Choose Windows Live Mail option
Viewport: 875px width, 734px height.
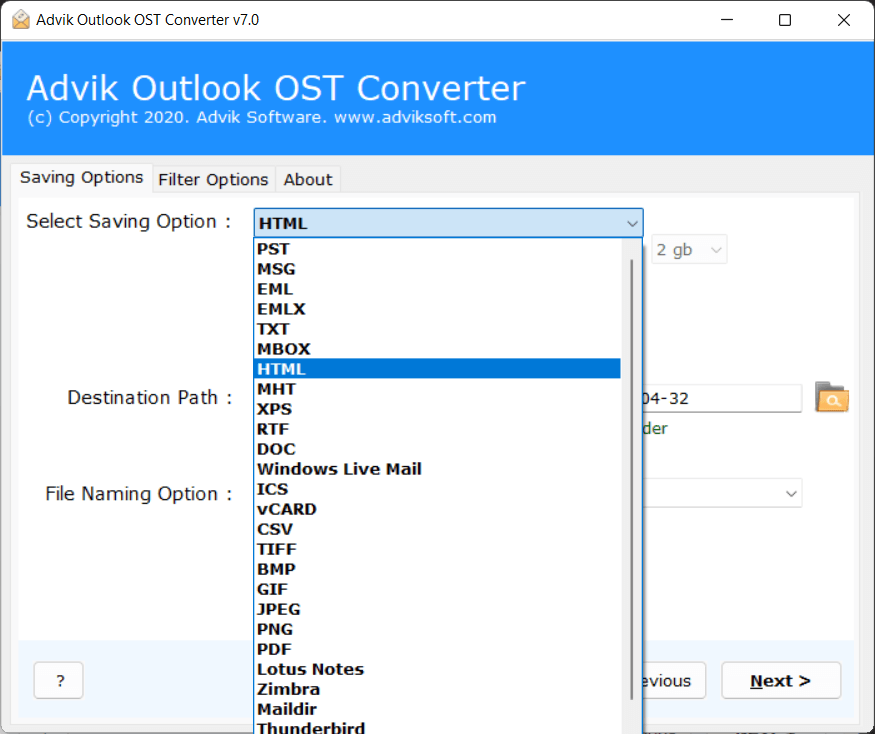[x=437, y=469]
